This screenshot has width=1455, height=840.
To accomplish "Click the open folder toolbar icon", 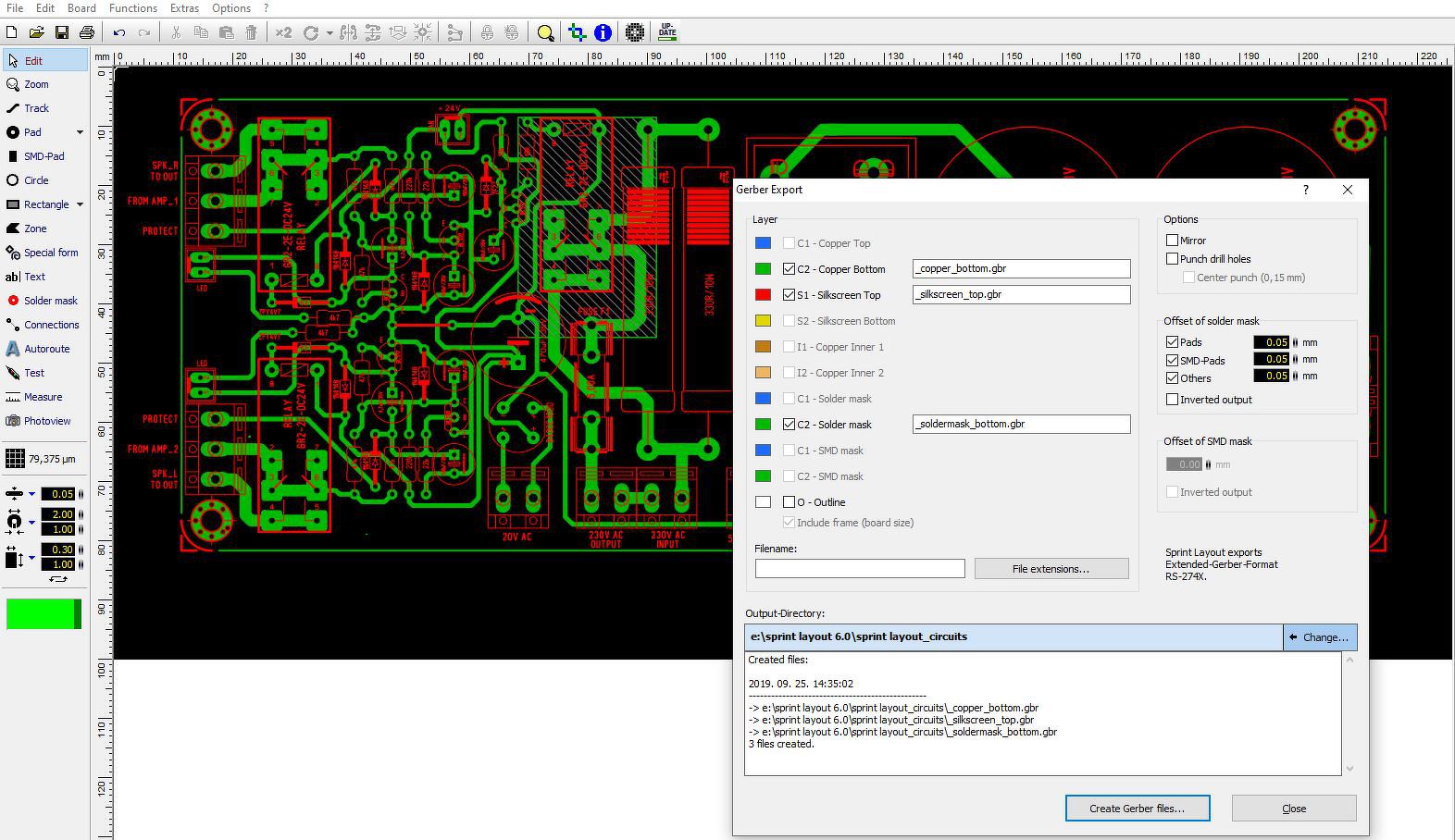I will [x=36, y=32].
